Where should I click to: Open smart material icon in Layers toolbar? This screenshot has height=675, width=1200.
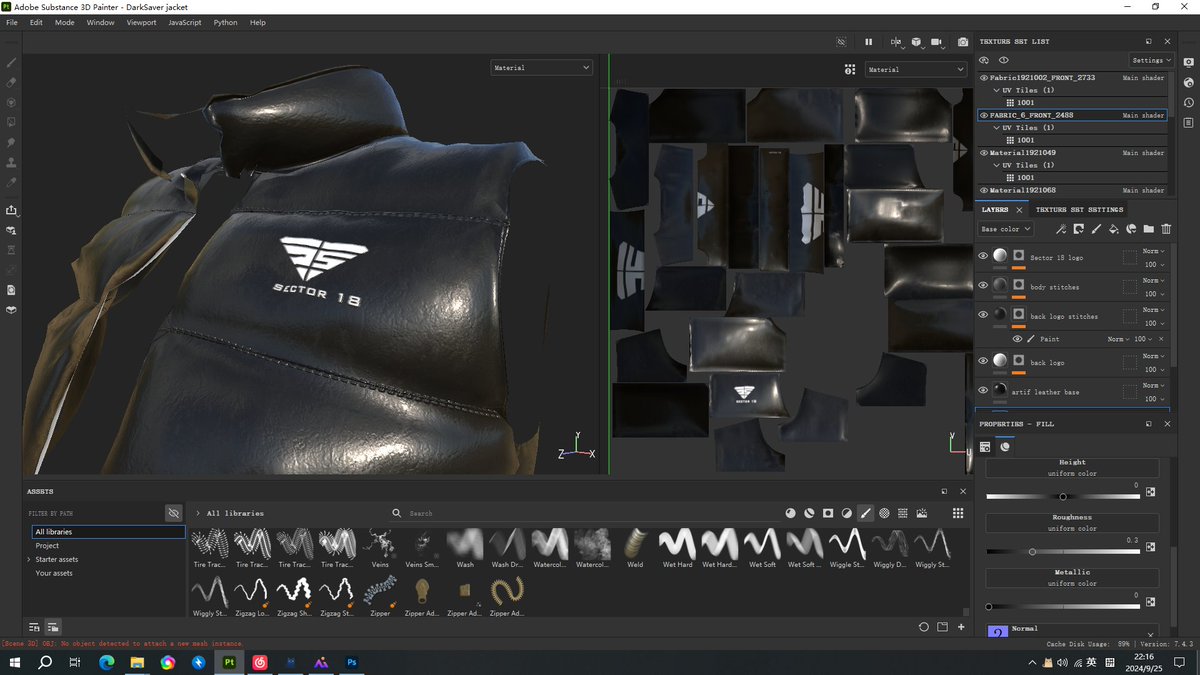pos(1131,229)
